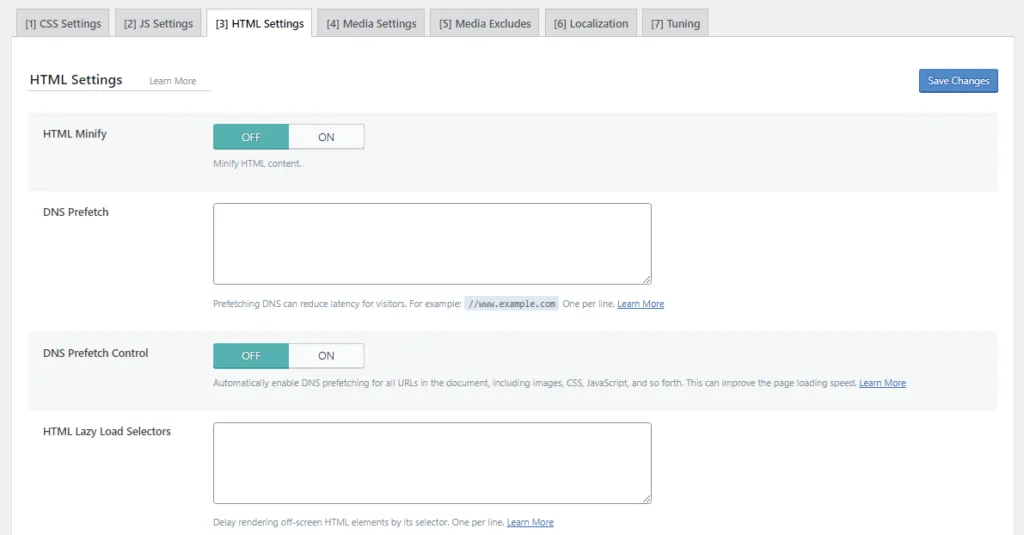Open Learn More beside HTML Settings heading
Image resolution: width=1024 pixels, height=535 pixels.
(x=173, y=81)
